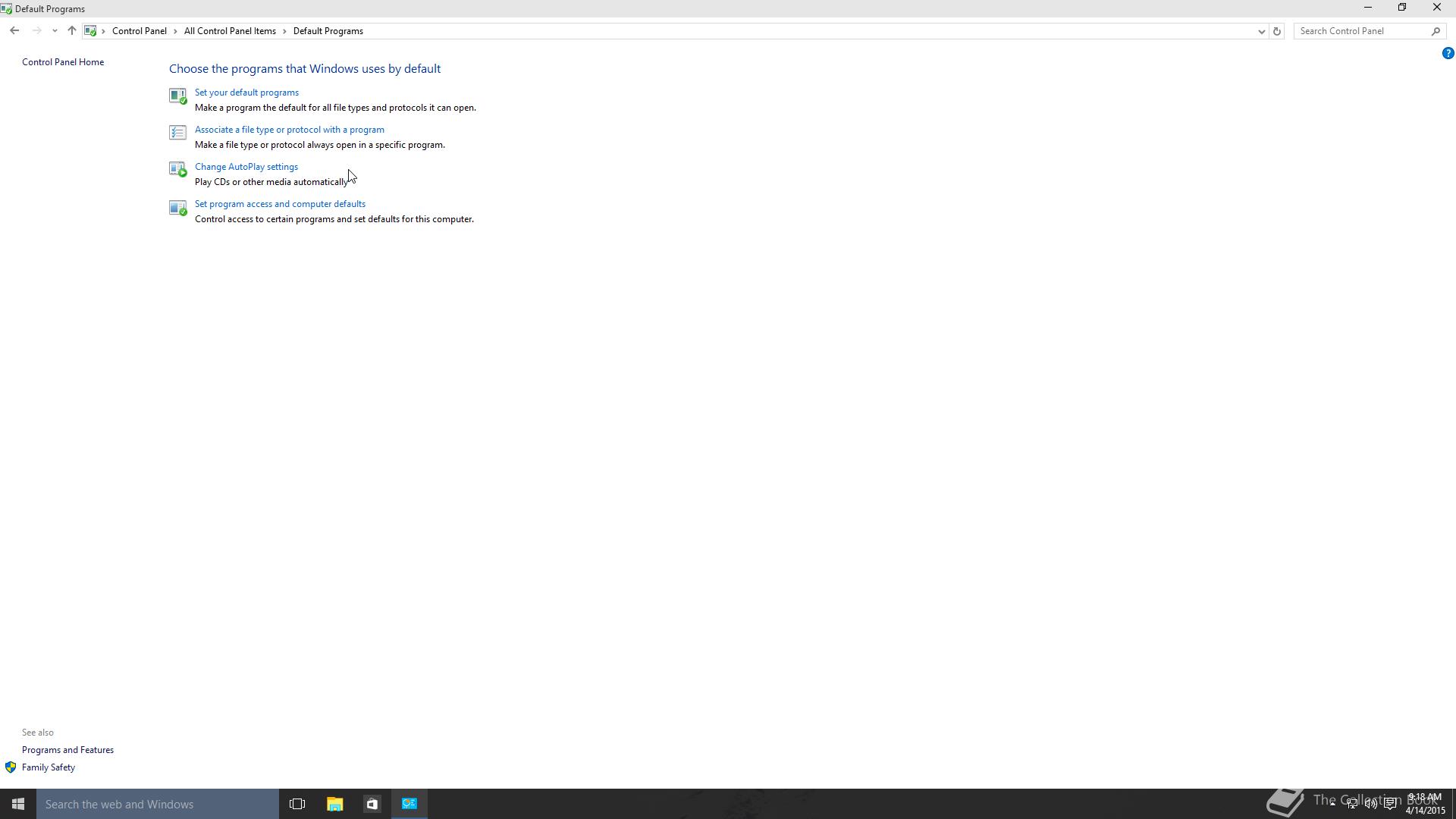Open the Help question mark icon
The image size is (1456, 819).
point(1448,53)
